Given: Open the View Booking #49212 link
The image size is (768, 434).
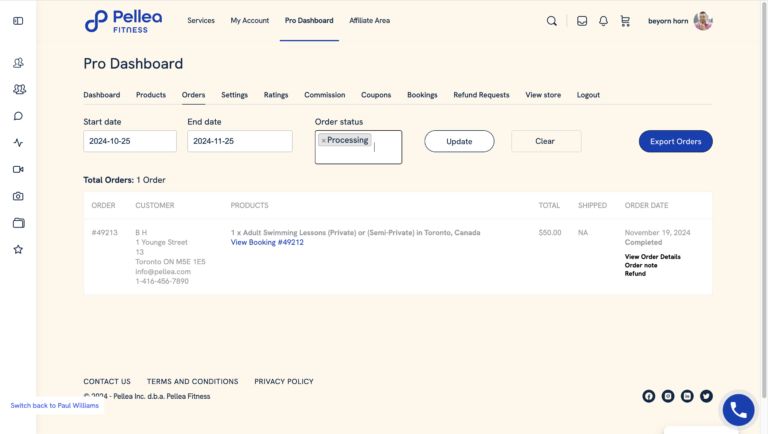Looking at the screenshot, I should point(267,242).
